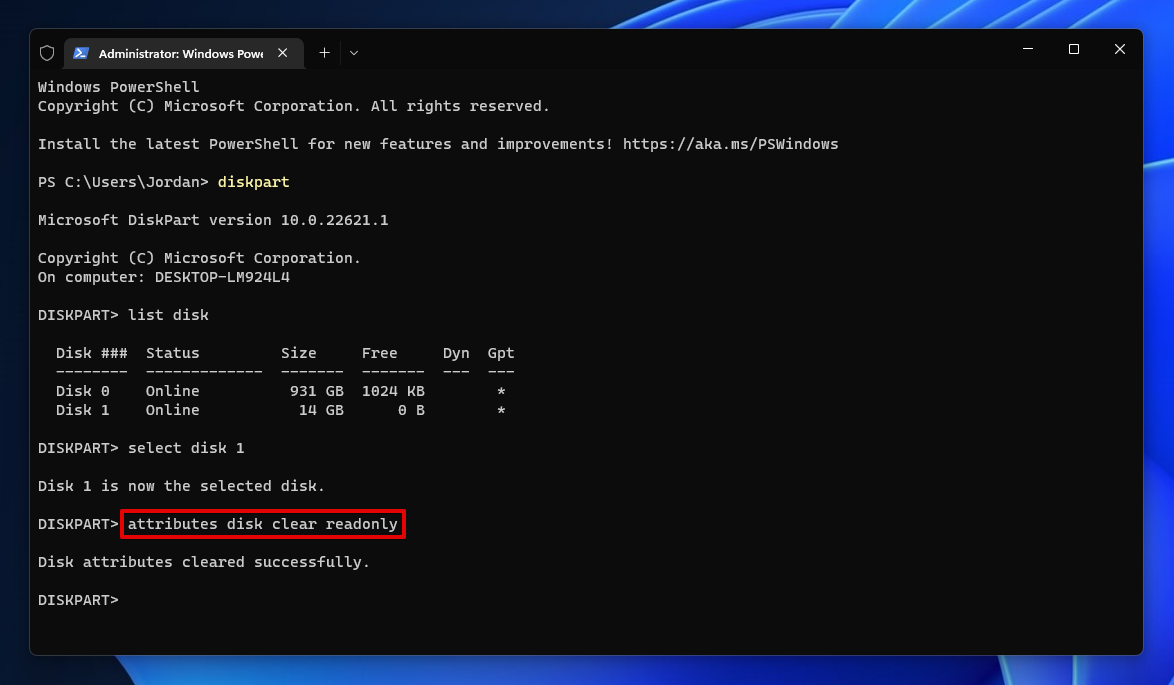Click the '1024 KB' free value
The image size is (1174, 685).
coord(393,391)
